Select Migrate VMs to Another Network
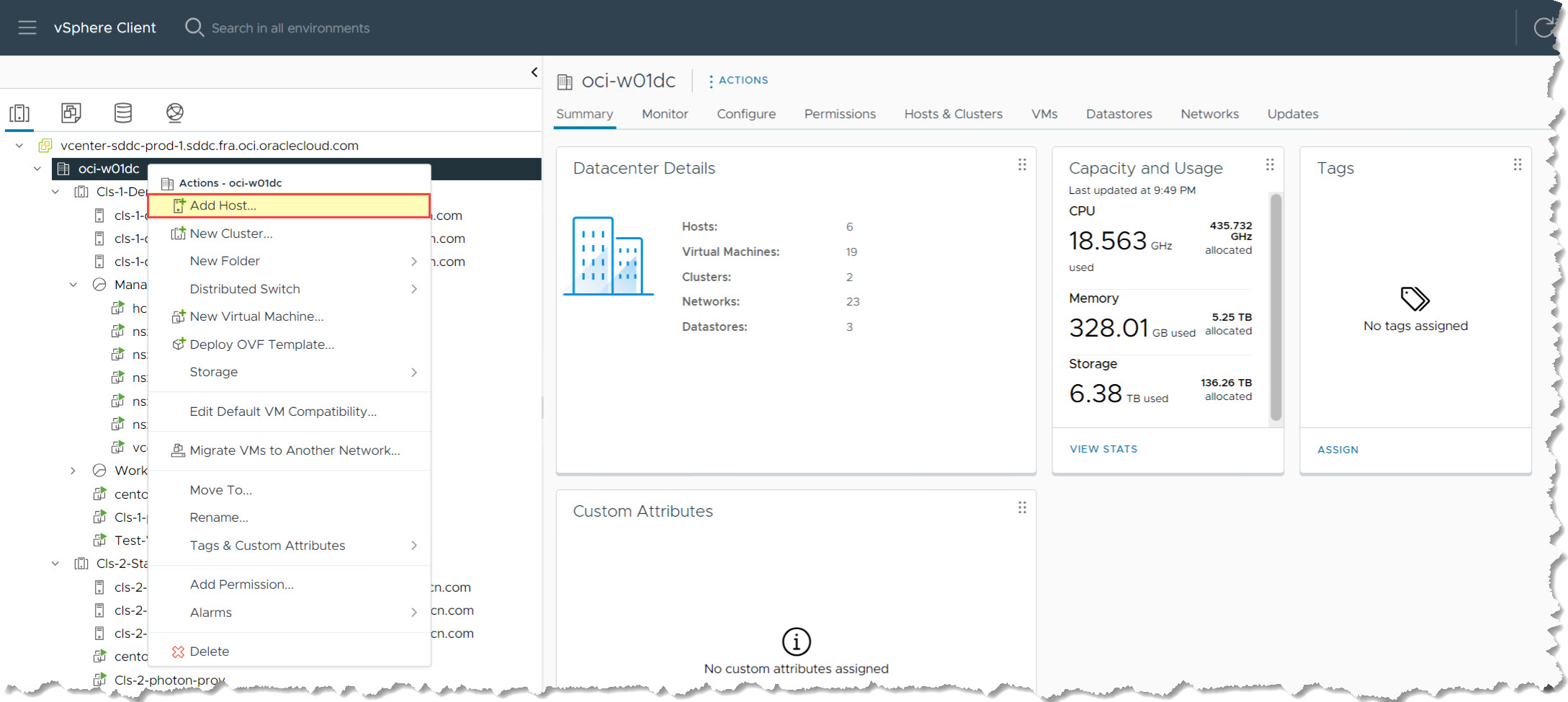Viewport: 1568px width, 702px height. click(x=289, y=450)
